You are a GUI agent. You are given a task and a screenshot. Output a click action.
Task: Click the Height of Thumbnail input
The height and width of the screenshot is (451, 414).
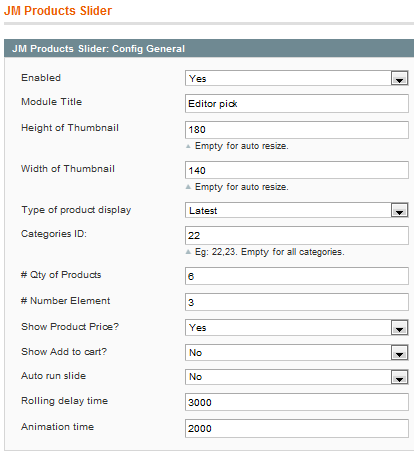[x=297, y=130]
